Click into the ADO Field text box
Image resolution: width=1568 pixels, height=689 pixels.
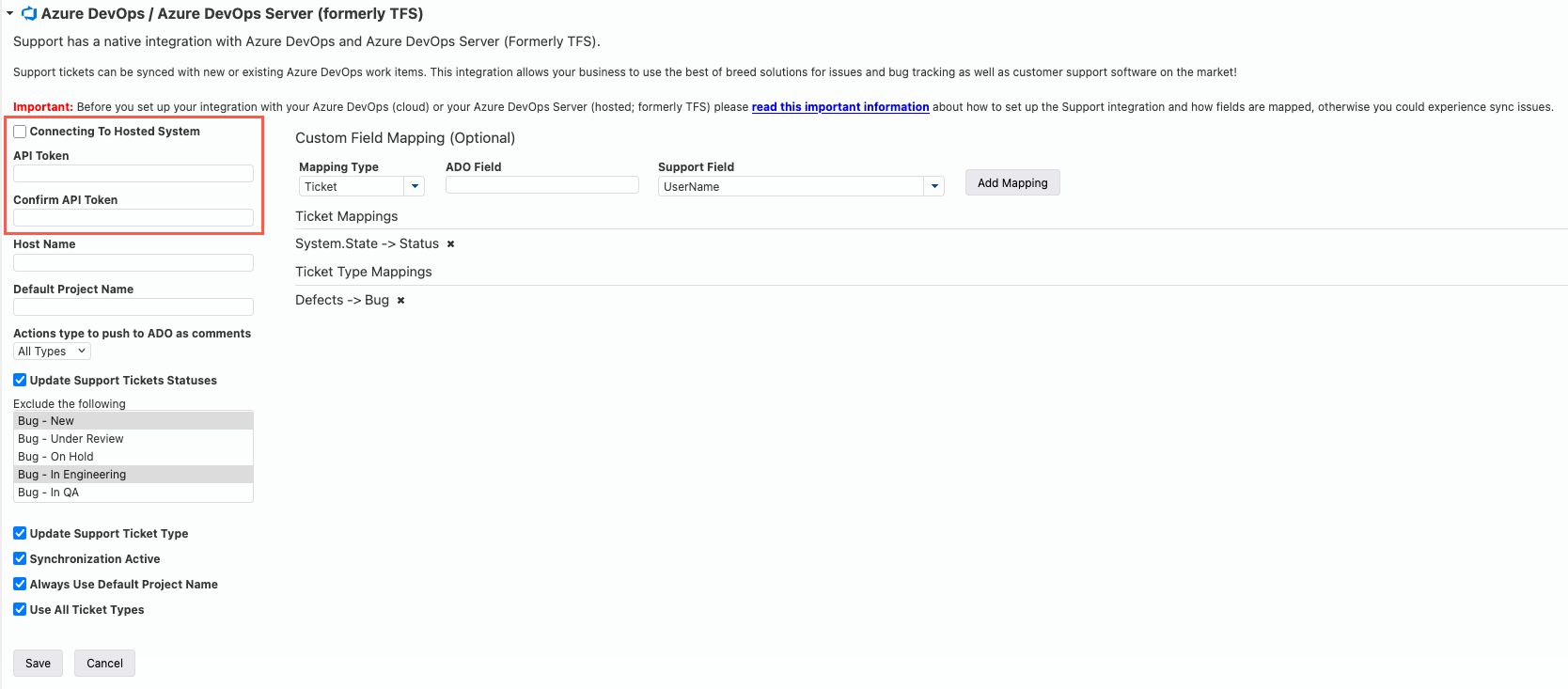click(x=541, y=185)
